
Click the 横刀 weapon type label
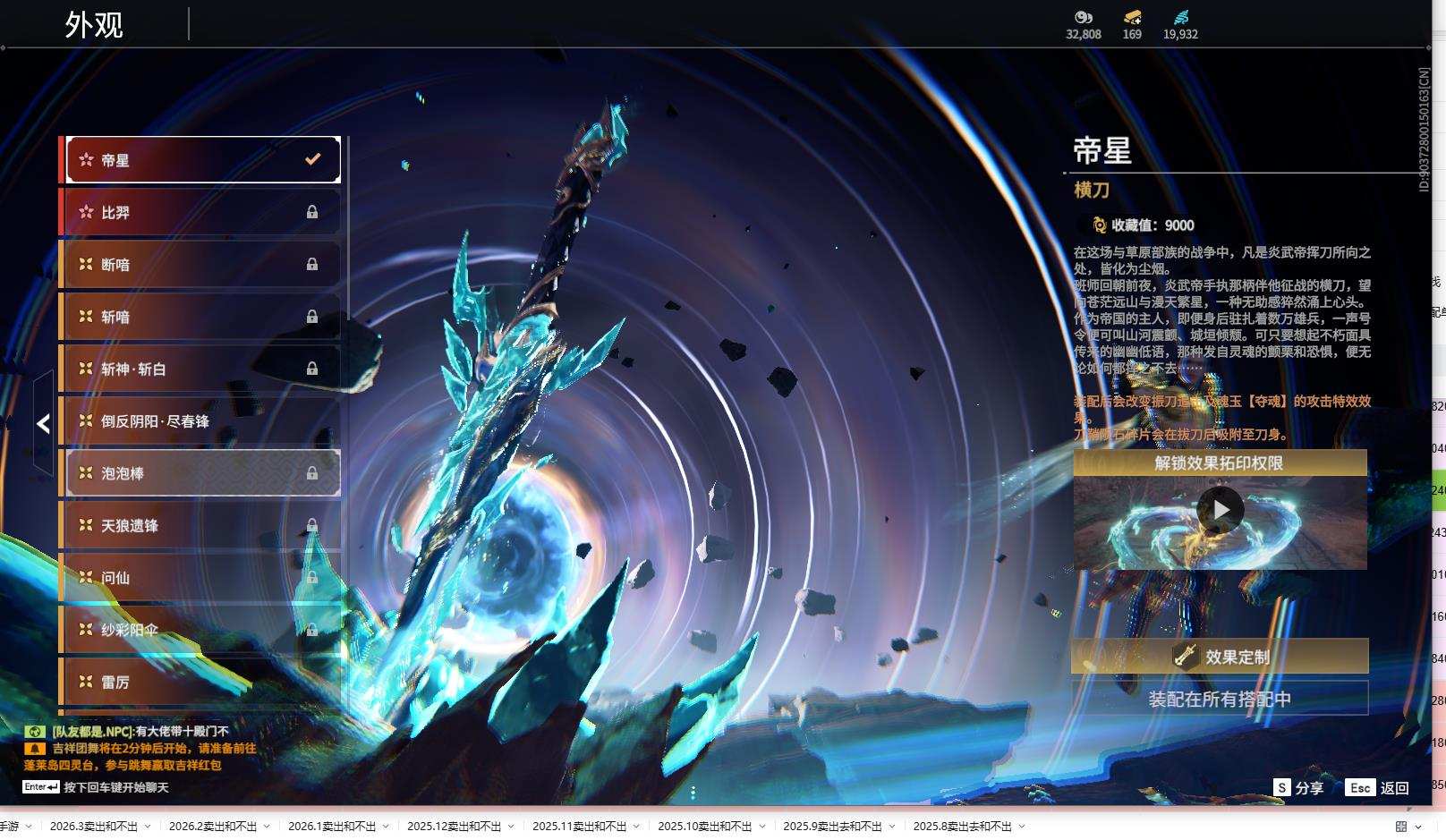pos(1092,190)
